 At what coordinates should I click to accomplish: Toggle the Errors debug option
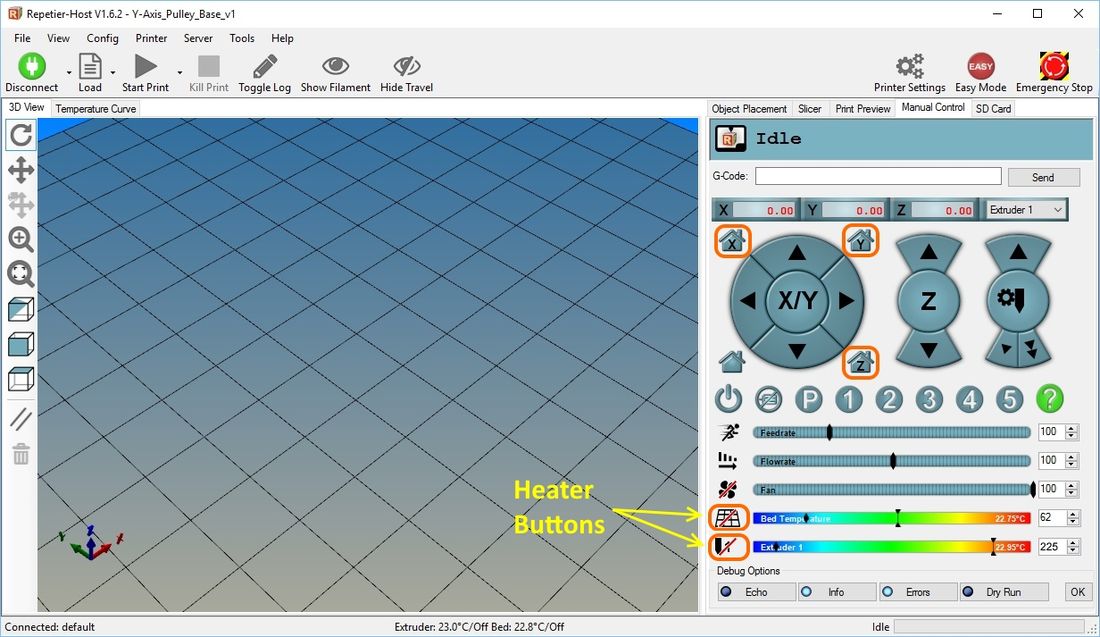(918, 592)
